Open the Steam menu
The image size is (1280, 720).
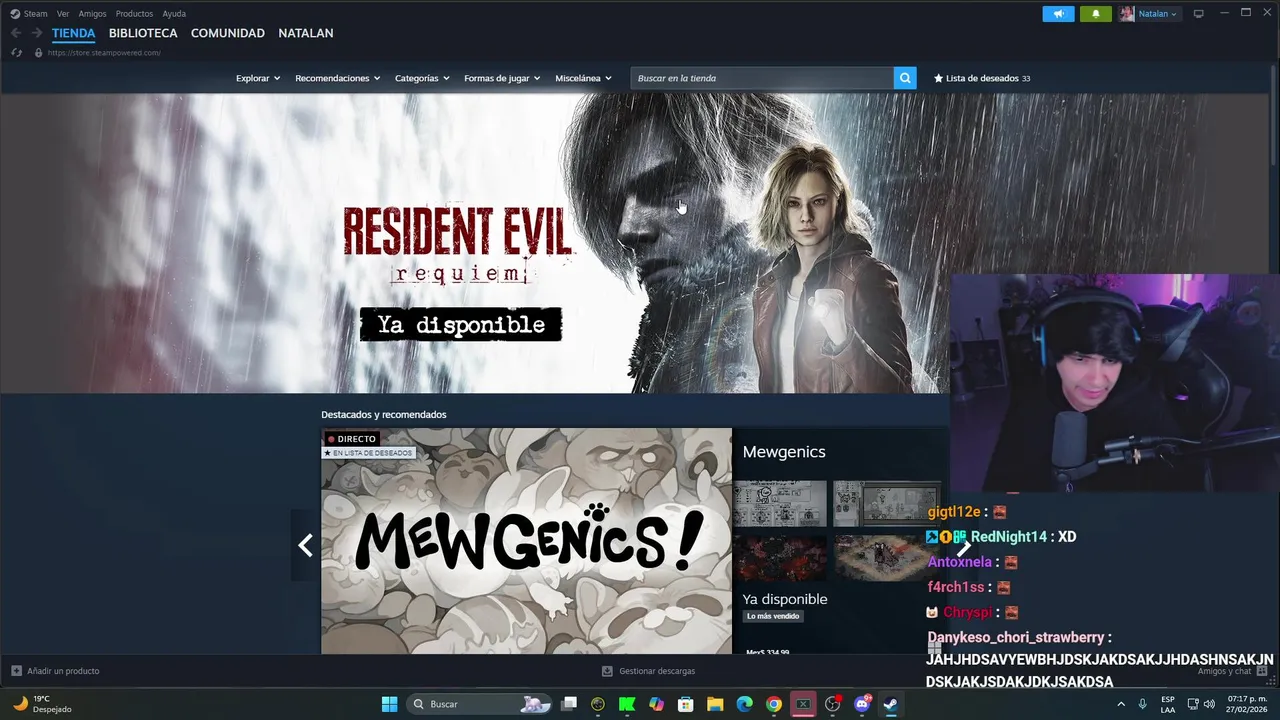click(35, 14)
